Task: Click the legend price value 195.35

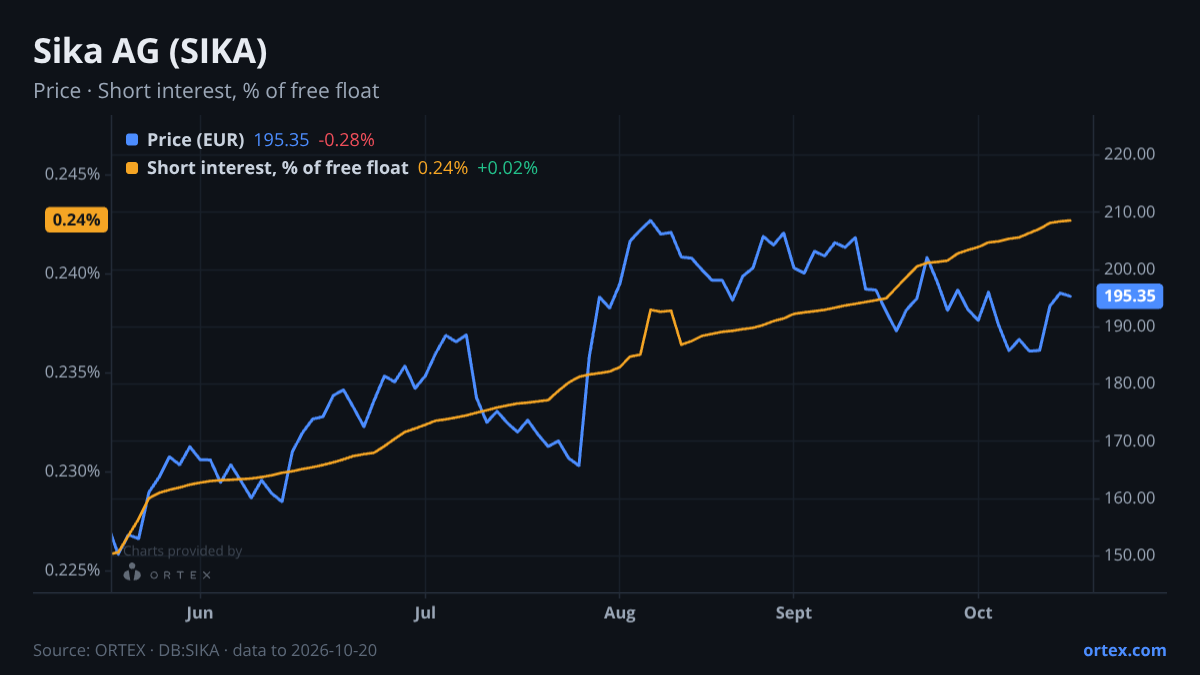Action: tap(281, 140)
